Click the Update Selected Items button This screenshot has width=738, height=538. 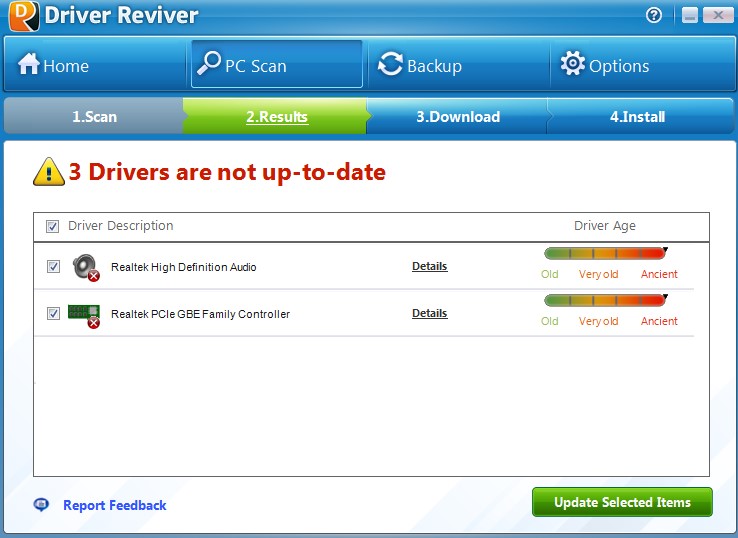point(622,502)
